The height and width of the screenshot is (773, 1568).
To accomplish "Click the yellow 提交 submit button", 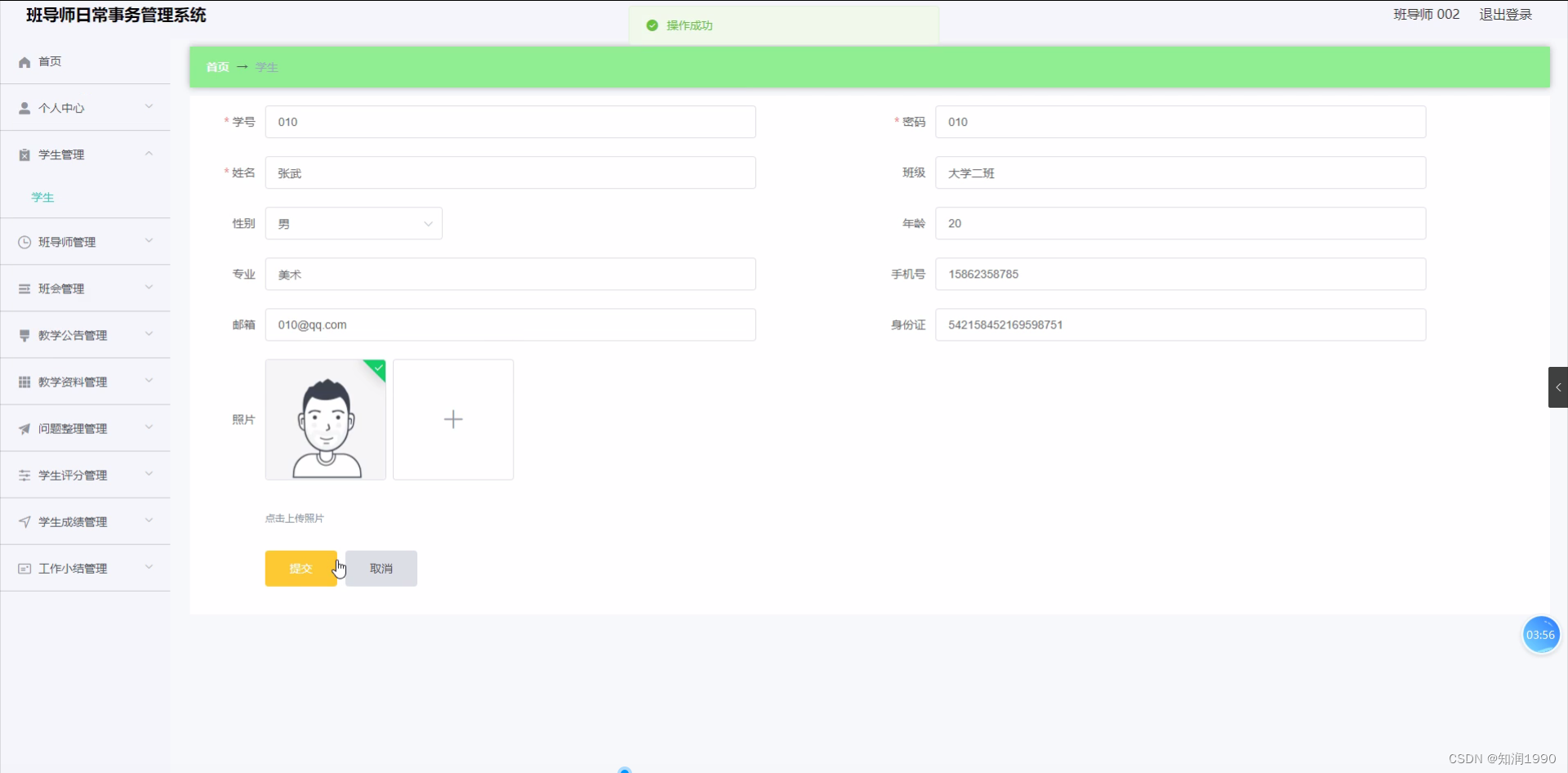I will [301, 568].
